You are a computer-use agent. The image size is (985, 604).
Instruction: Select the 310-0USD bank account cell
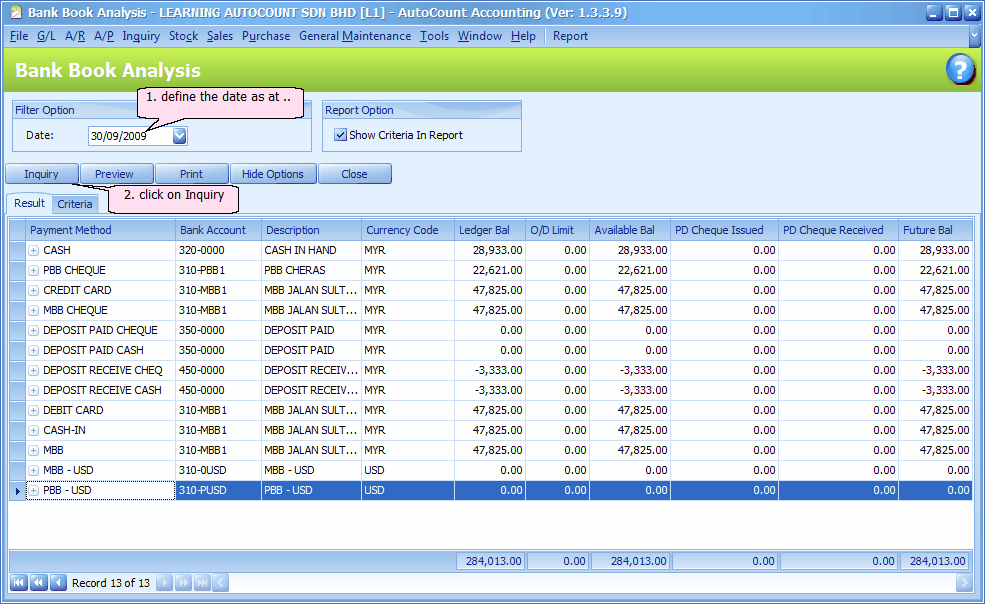point(219,470)
